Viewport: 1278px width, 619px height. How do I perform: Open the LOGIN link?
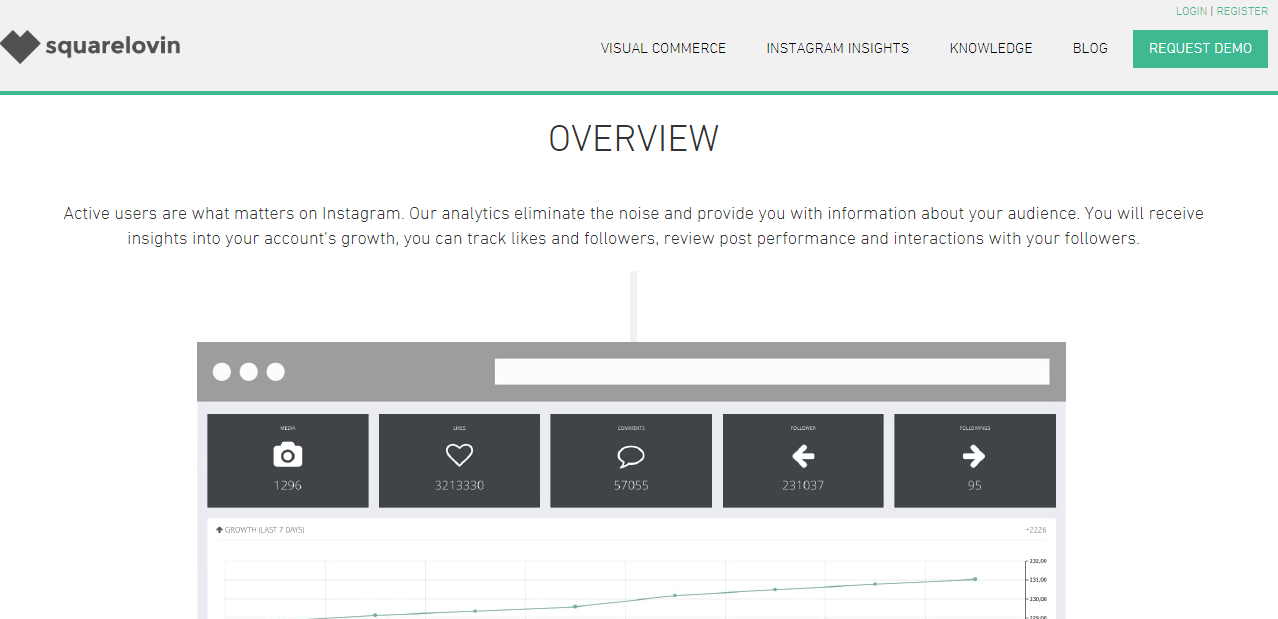(x=1191, y=11)
